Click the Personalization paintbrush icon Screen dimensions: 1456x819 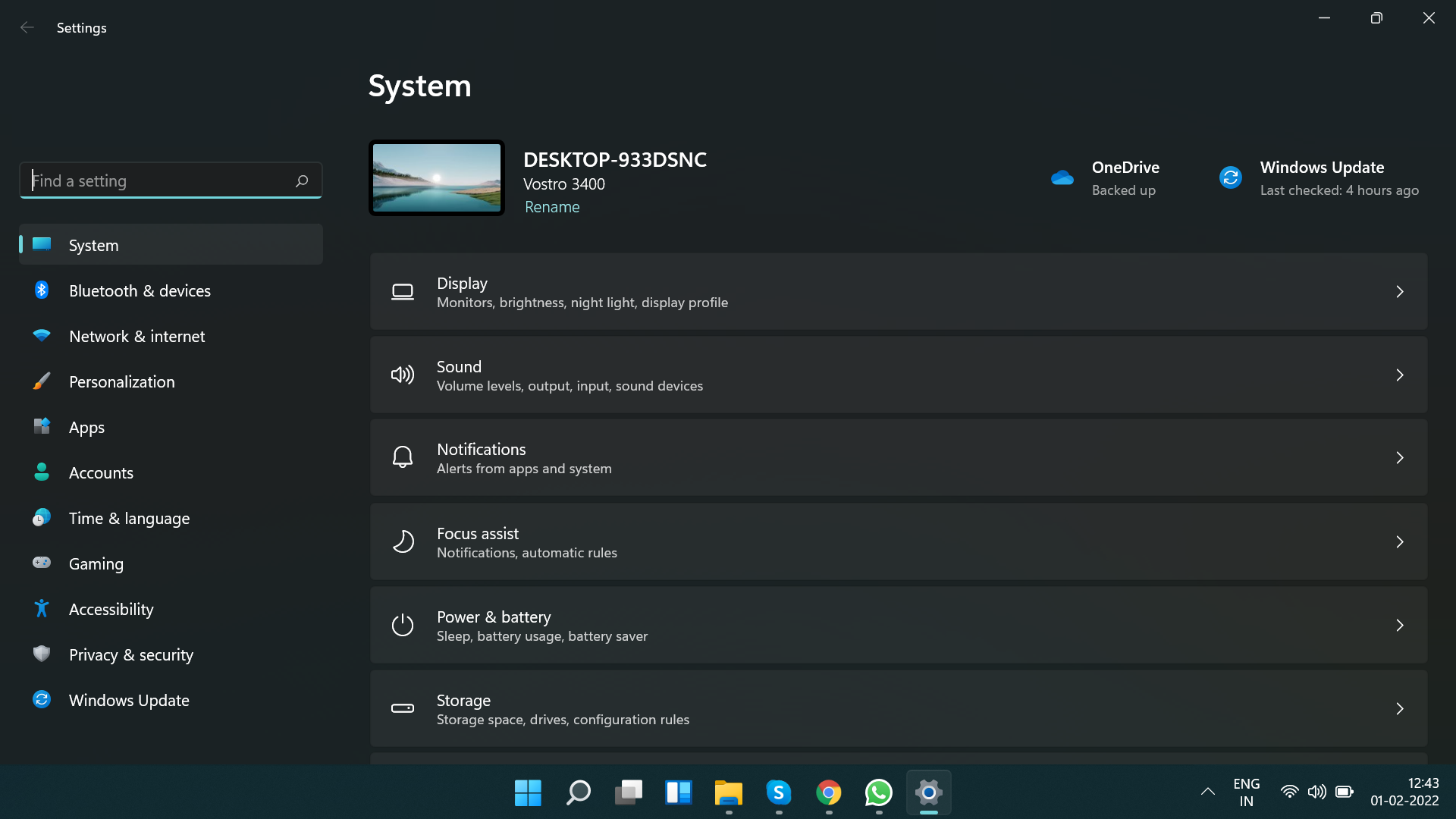click(x=42, y=381)
